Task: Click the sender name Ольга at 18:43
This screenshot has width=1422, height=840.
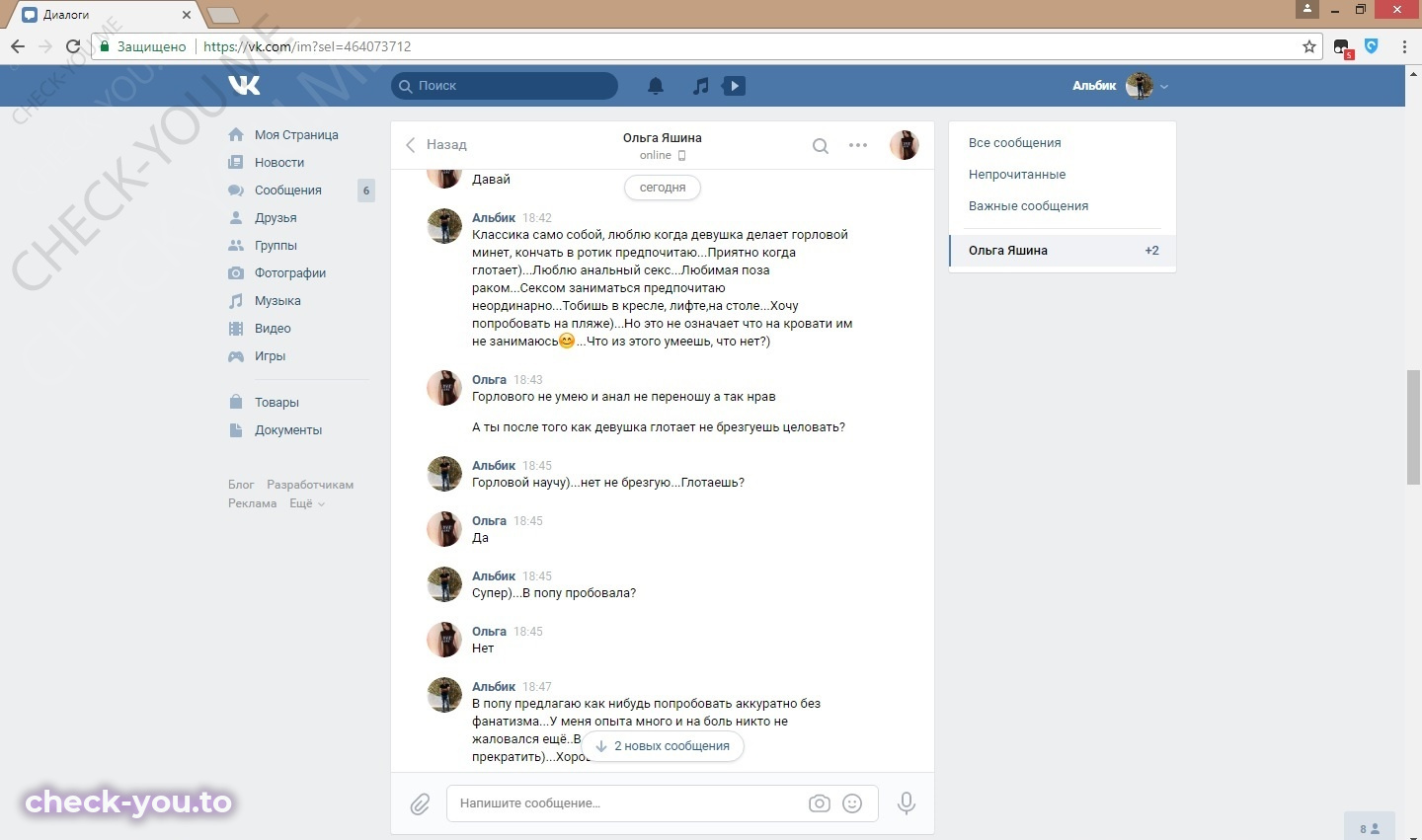Action: point(489,380)
